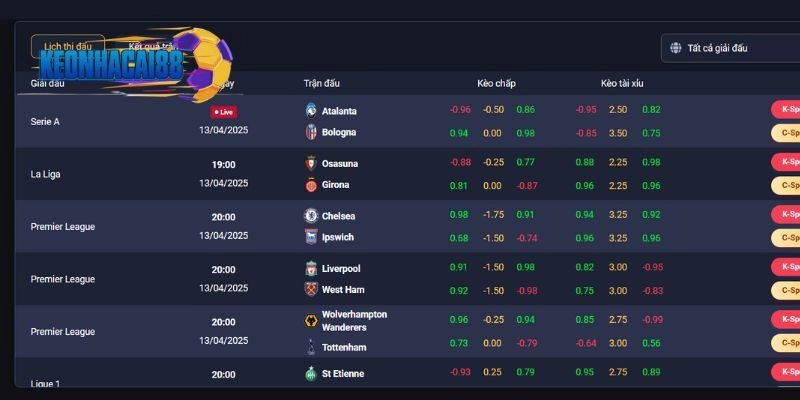
Task: Click the red Live badge on Serie A match
Action: (223, 112)
